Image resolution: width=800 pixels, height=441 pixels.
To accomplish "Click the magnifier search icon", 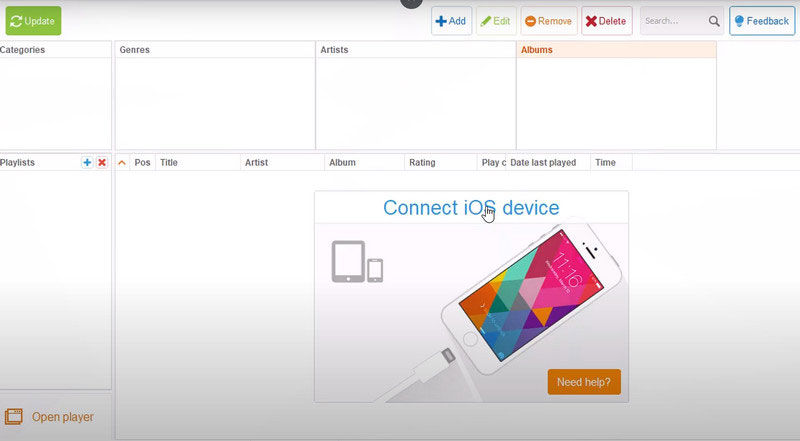I will (714, 21).
